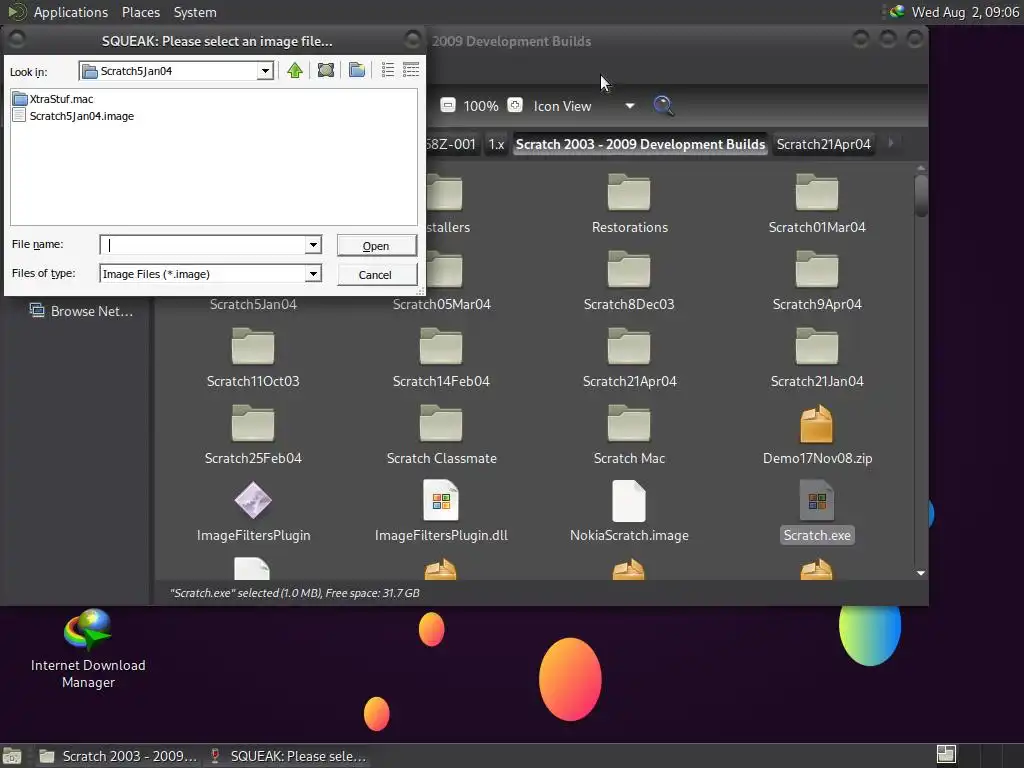Select Scratch 2003 - 2009 Development Builds breadcrumb
The width and height of the screenshot is (1024, 768).
640,144
